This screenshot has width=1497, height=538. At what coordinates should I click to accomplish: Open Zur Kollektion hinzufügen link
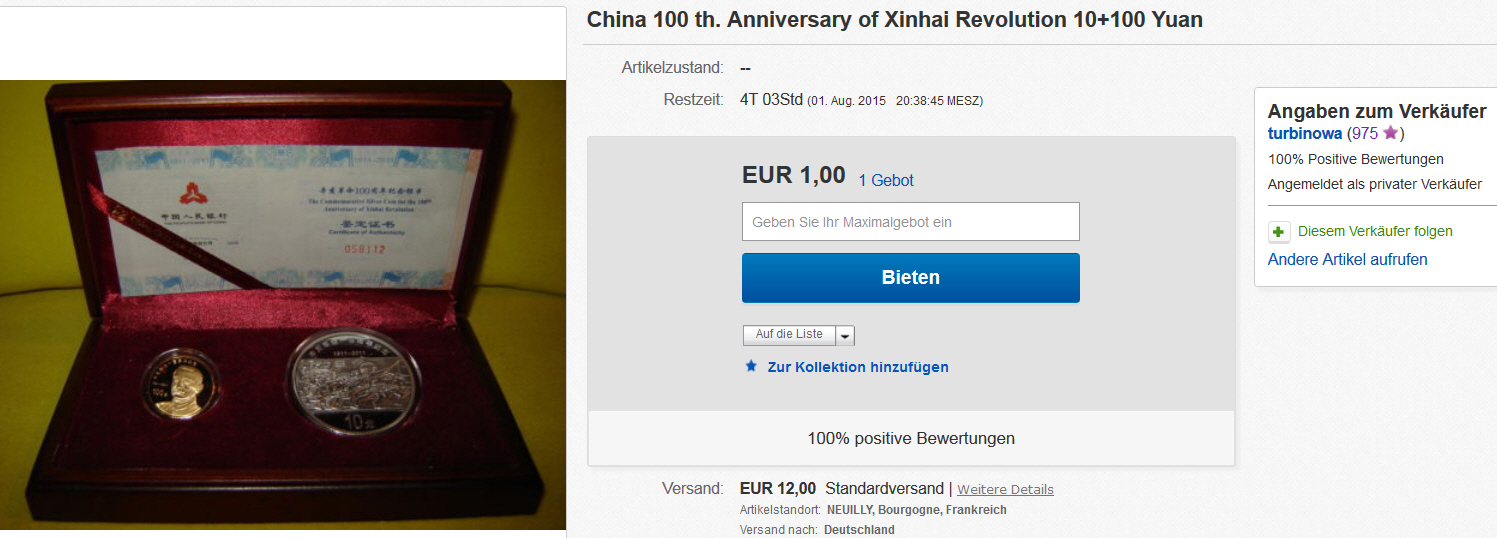(x=858, y=367)
